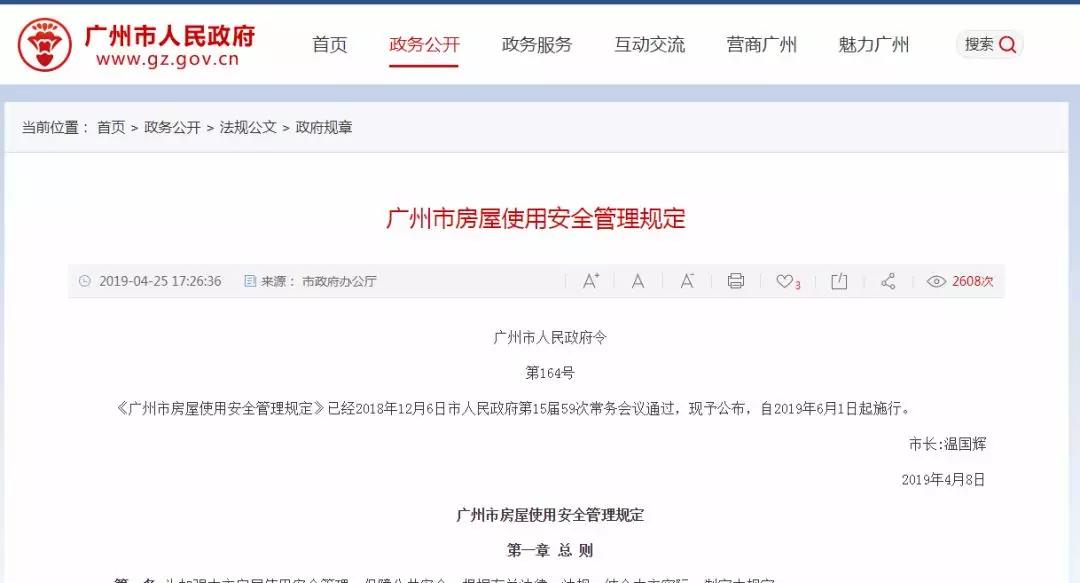Image resolution: width=1080 pixels, height=583 pixels.
Task: Click the text 广州市人民政府令
Action: [x=550, y=338]
